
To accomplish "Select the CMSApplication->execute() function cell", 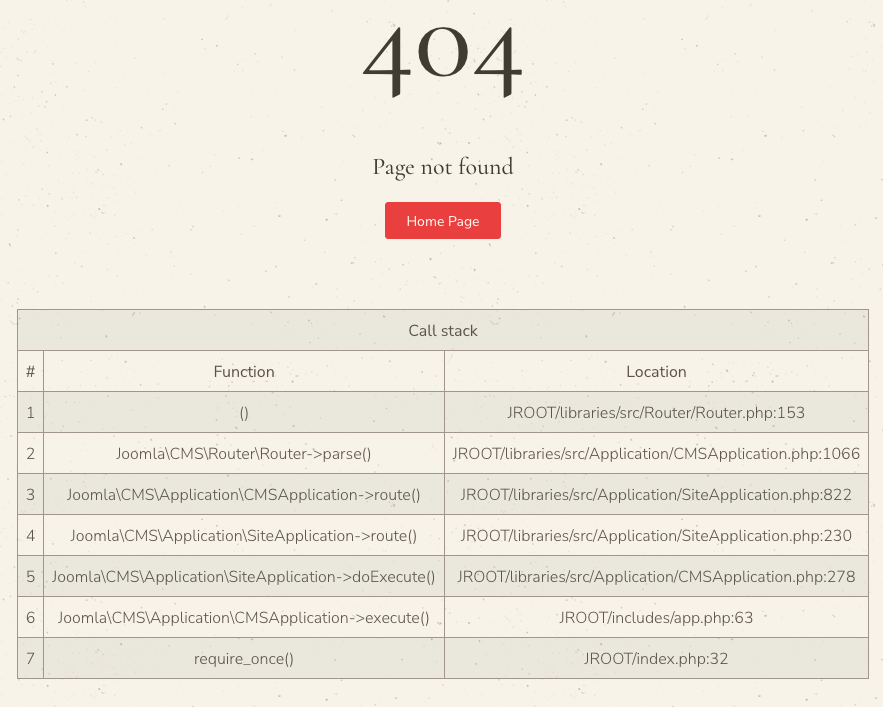I will point(244,617).
